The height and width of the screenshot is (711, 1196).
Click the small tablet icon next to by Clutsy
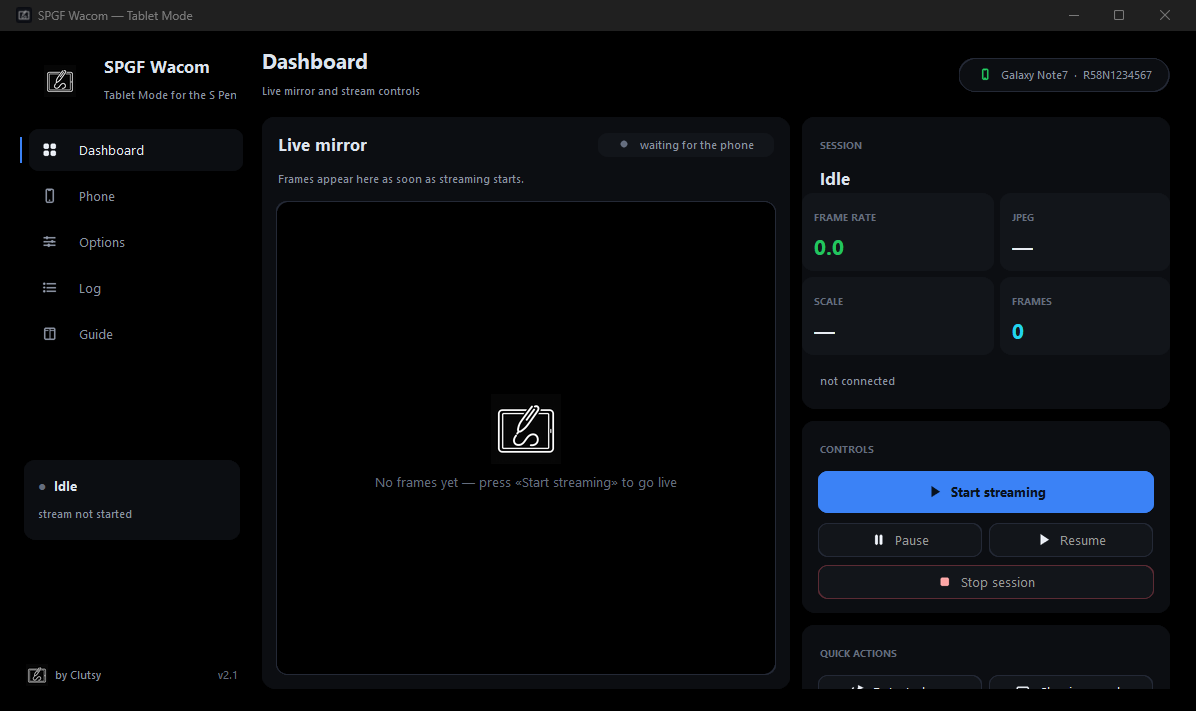coord(37,675)
